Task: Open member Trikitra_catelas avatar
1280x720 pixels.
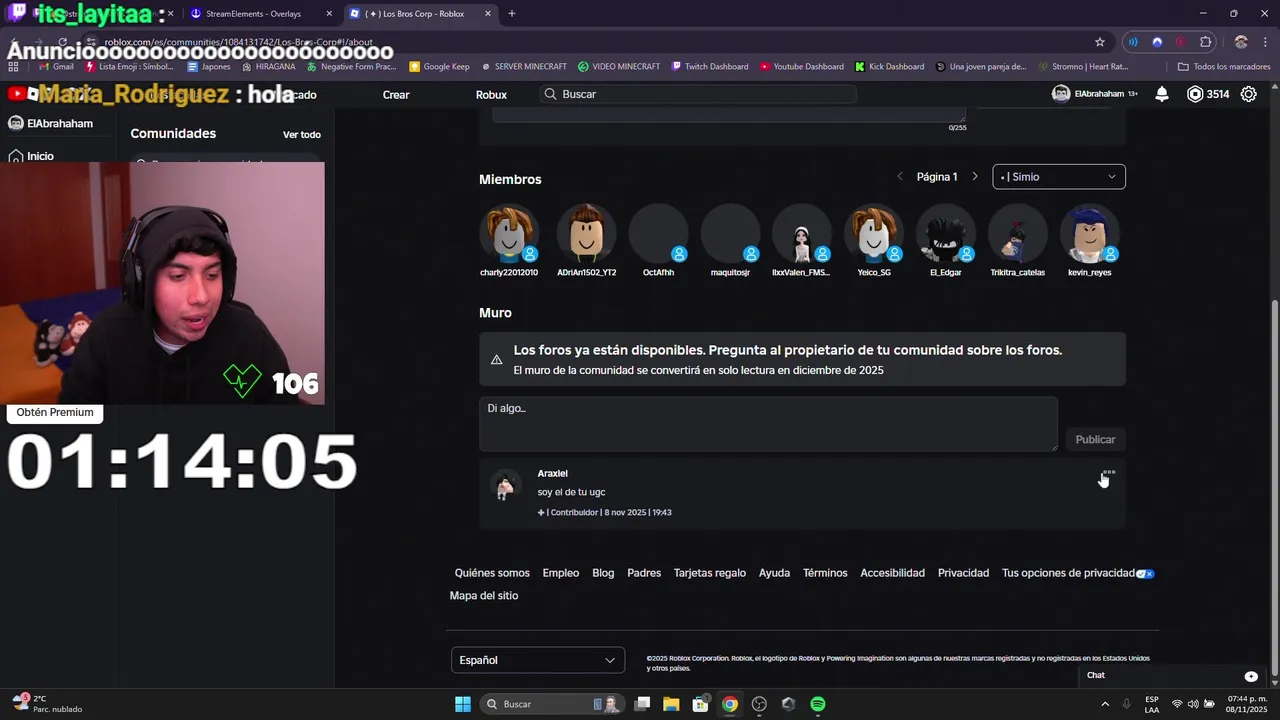Action: [1017, 234]
